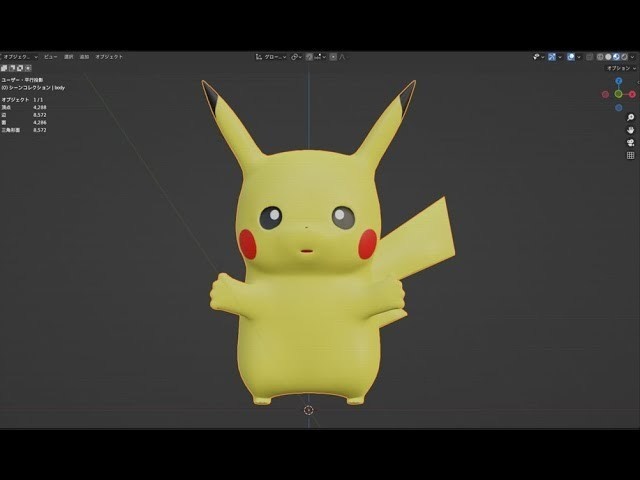Click the オブジェクト 1/1 statistic
The image size is (640, 480).
(x=22, y=100)
